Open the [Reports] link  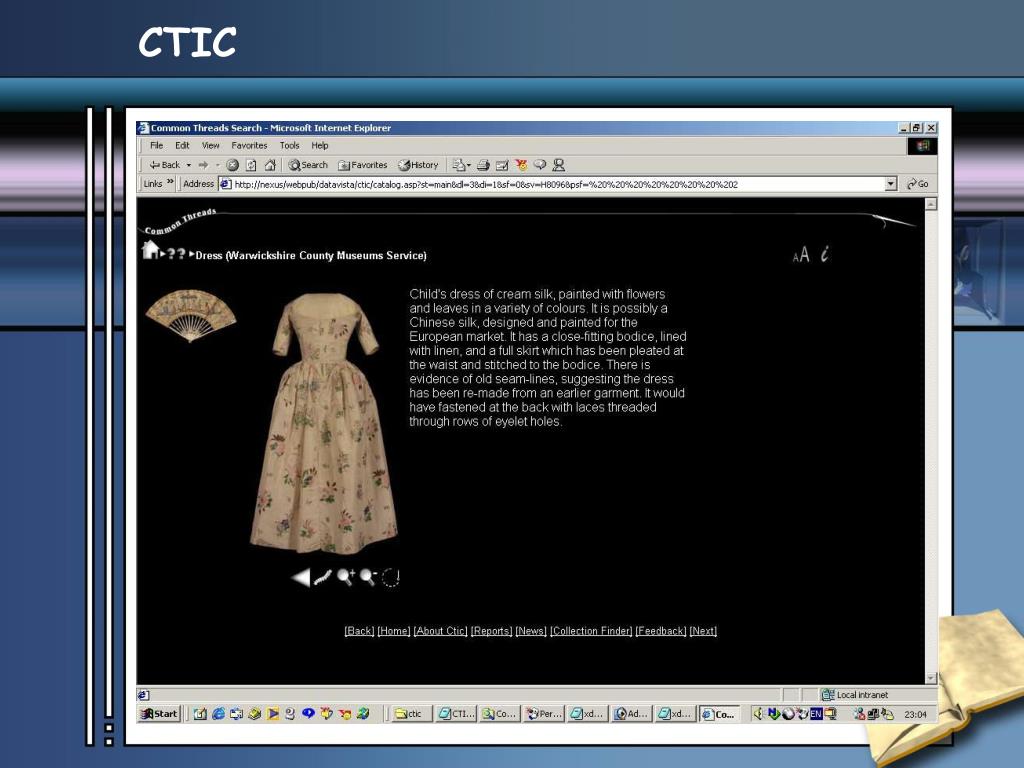point(491,631)
